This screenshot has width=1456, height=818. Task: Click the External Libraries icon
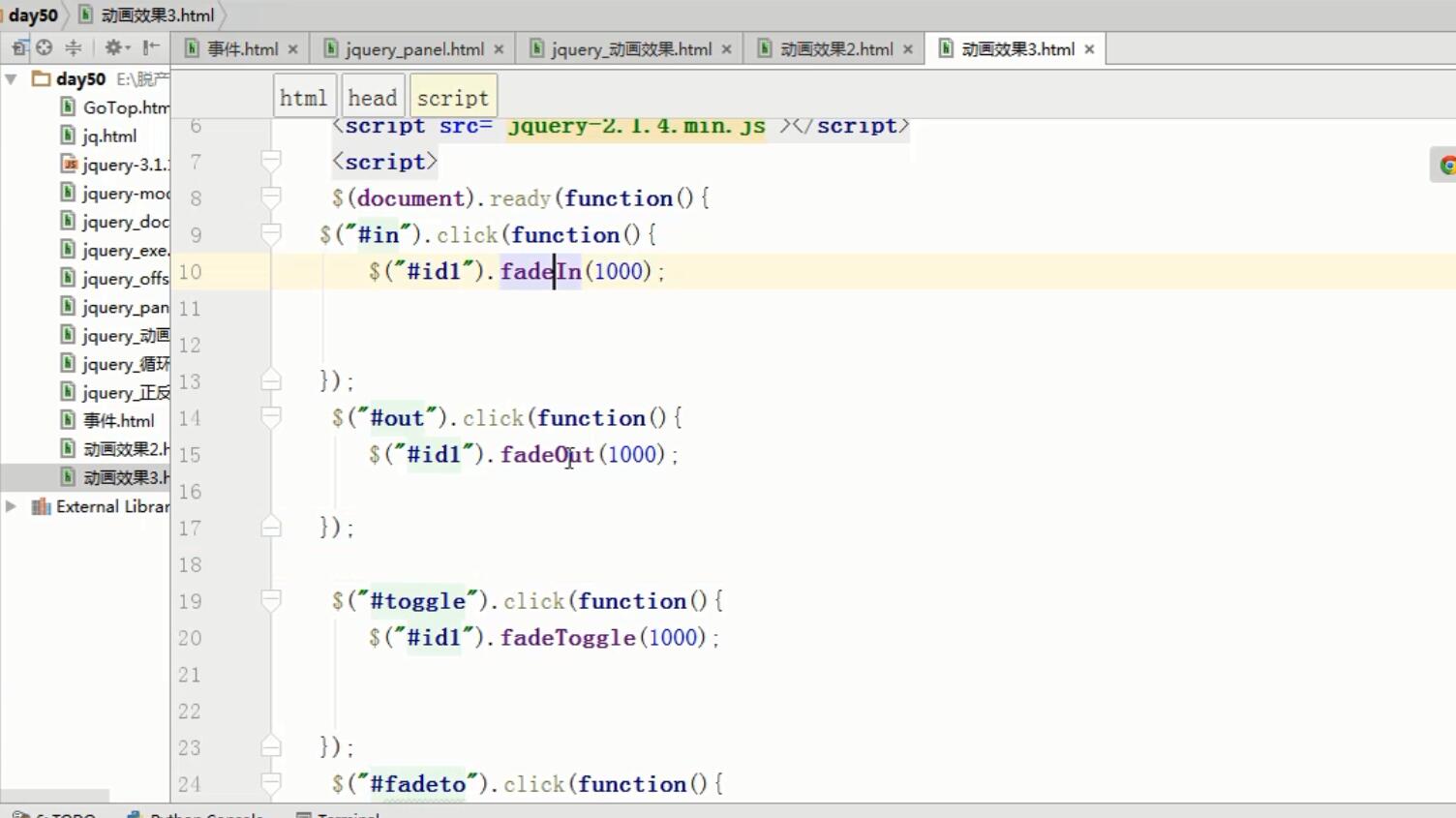[41, 506]
